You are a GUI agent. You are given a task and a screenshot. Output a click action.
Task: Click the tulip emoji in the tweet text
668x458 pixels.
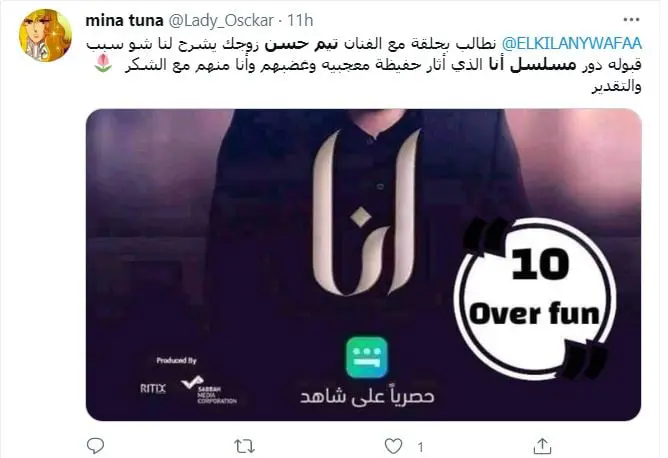[103, 63]
